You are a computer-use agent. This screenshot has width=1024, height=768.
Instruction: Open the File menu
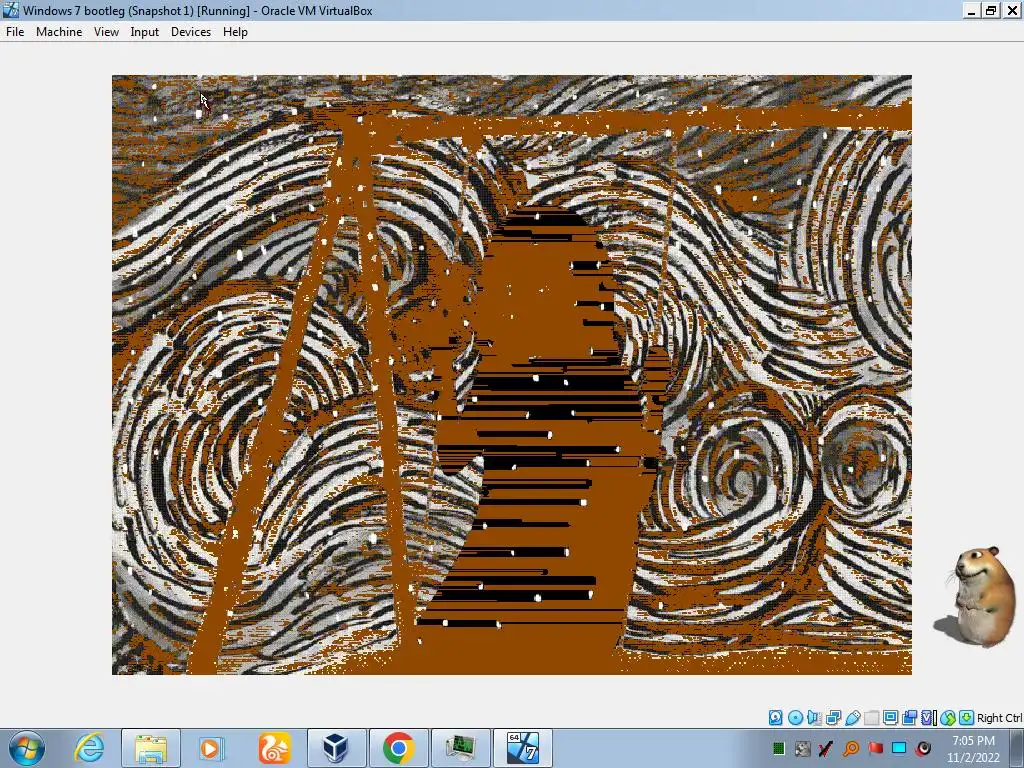click(14, 32)
